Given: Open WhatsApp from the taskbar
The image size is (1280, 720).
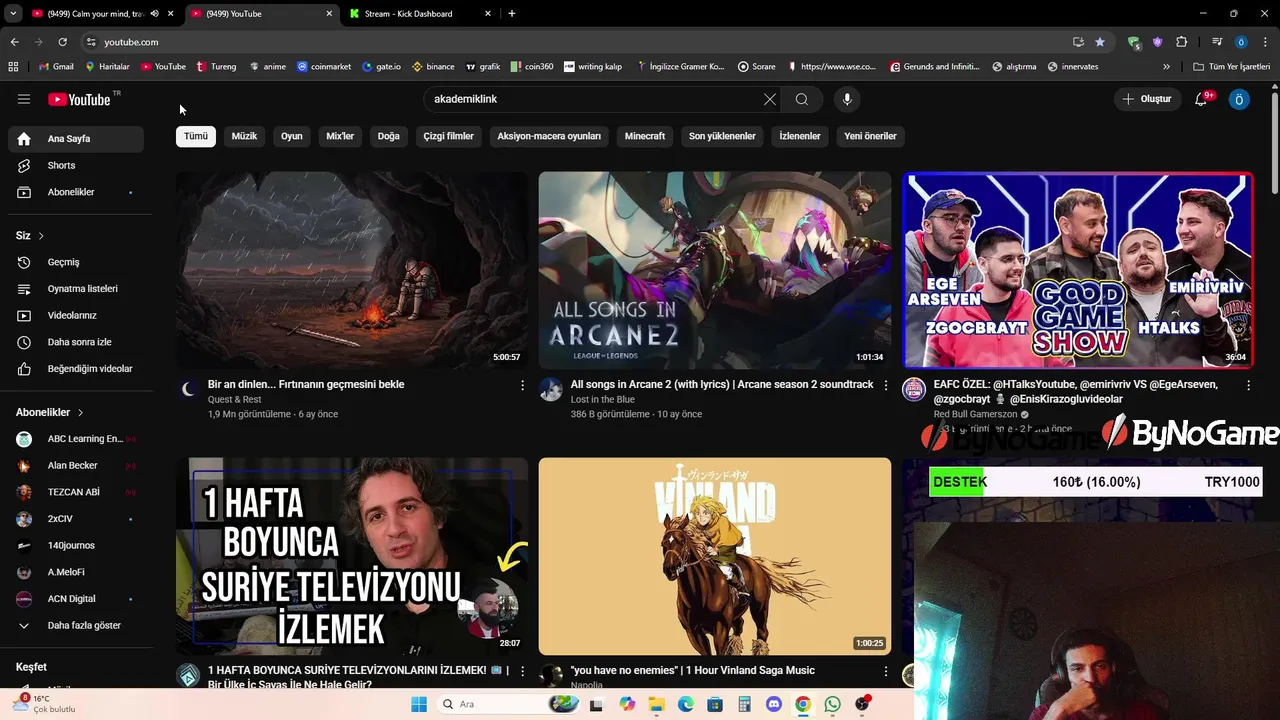Looking at the screenshot, I should pyautogui.click(x=832, y=704).
